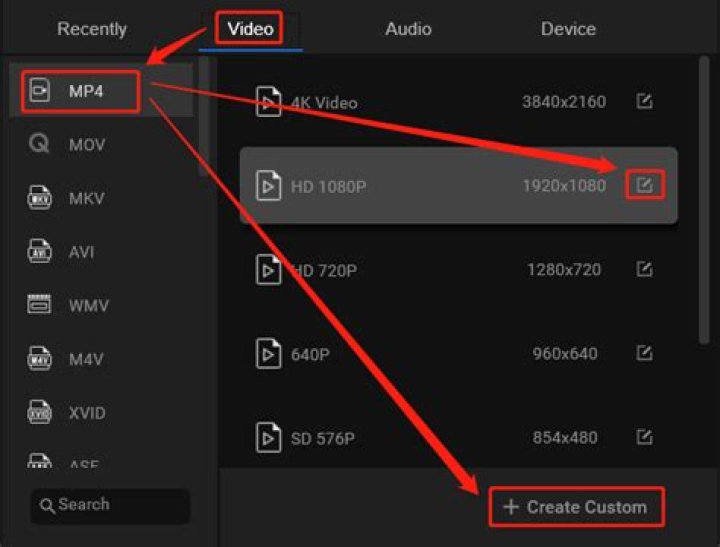
Task: Click the plus icon on Create Custom
Action: [511, 507]
